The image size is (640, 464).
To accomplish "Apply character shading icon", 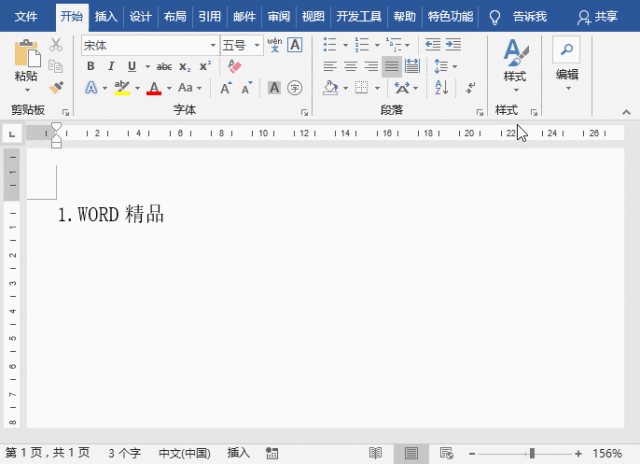I will tap(274, 88).
